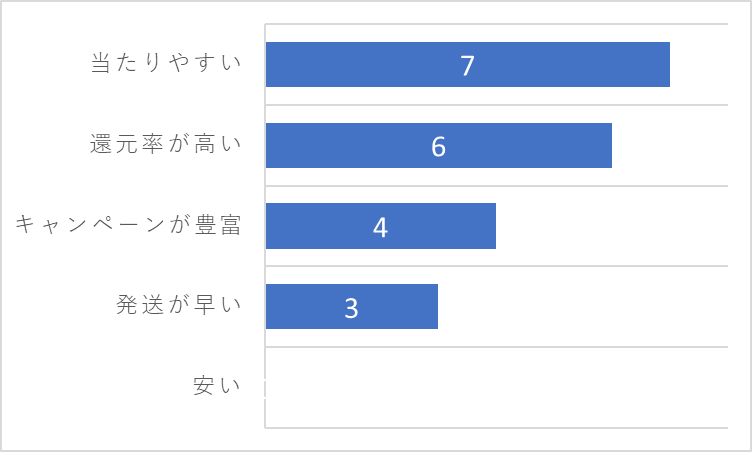Select data label 7 on top bar

point(468,65)
